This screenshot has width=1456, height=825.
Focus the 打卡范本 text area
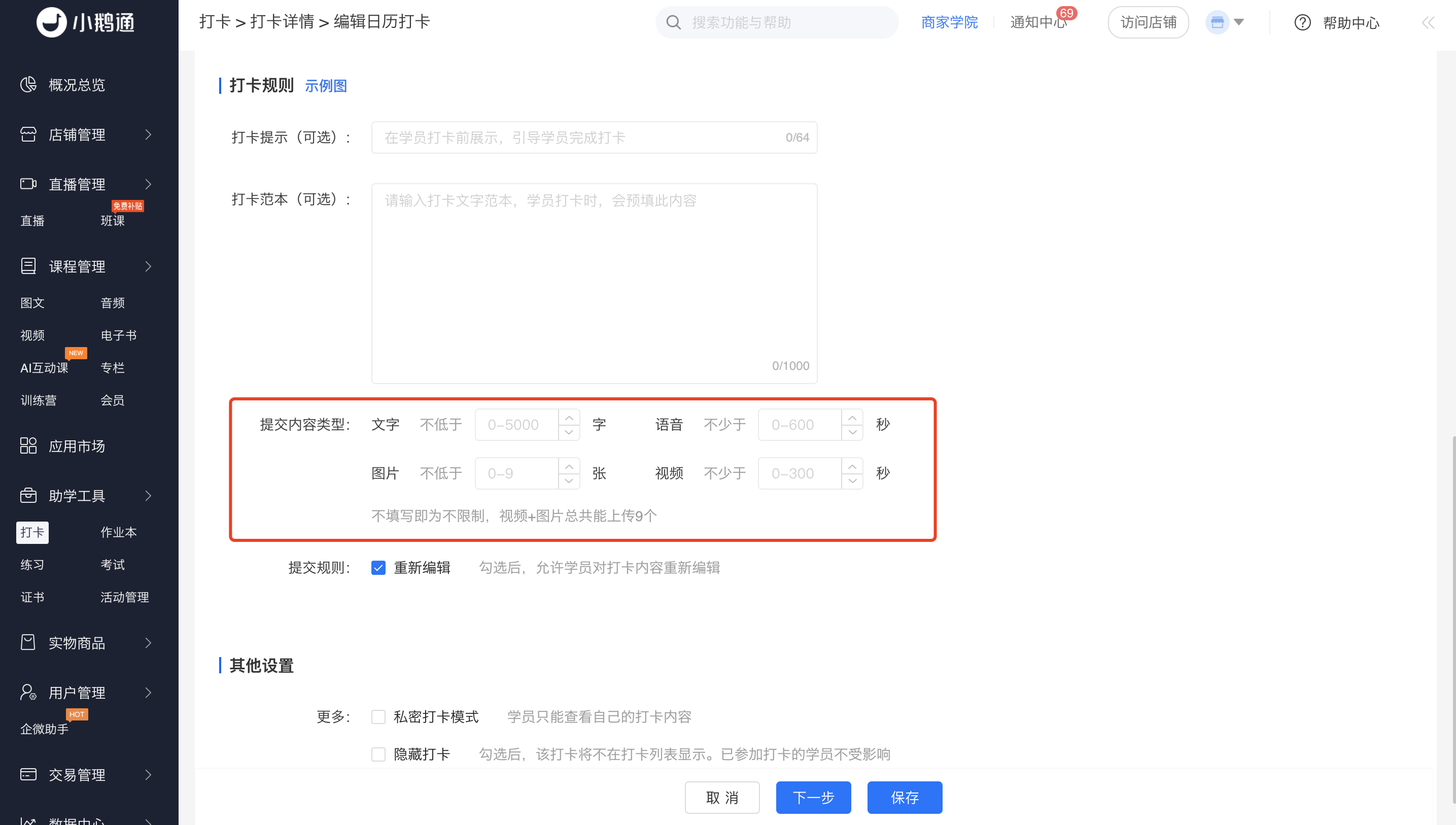click(594, 283)
